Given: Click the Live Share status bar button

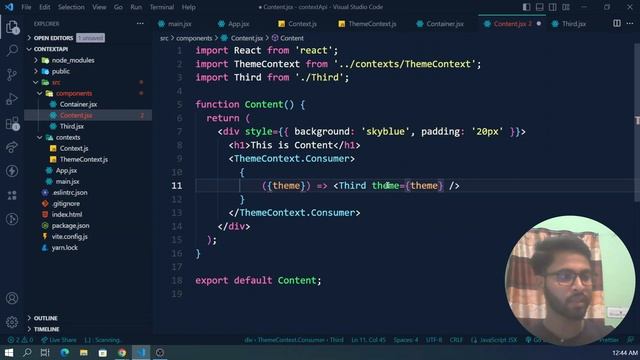Looking at the screenshot, I should [59, 340].
